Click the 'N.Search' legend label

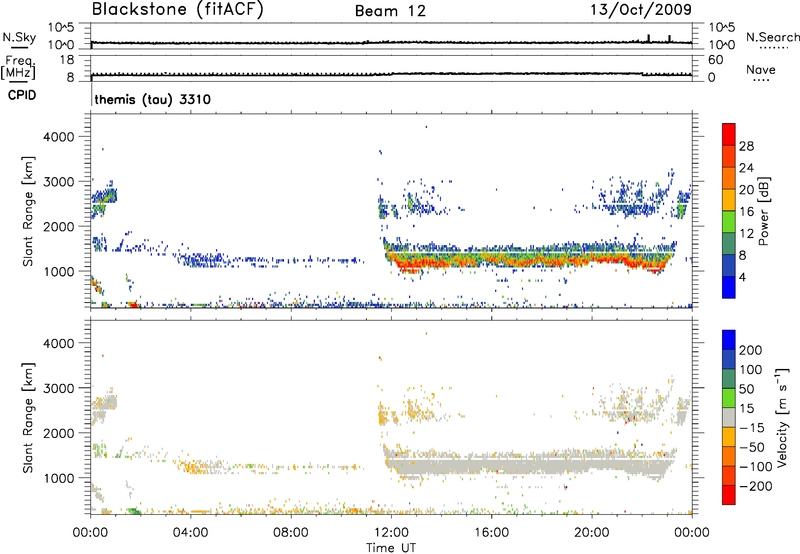[772, 37]
